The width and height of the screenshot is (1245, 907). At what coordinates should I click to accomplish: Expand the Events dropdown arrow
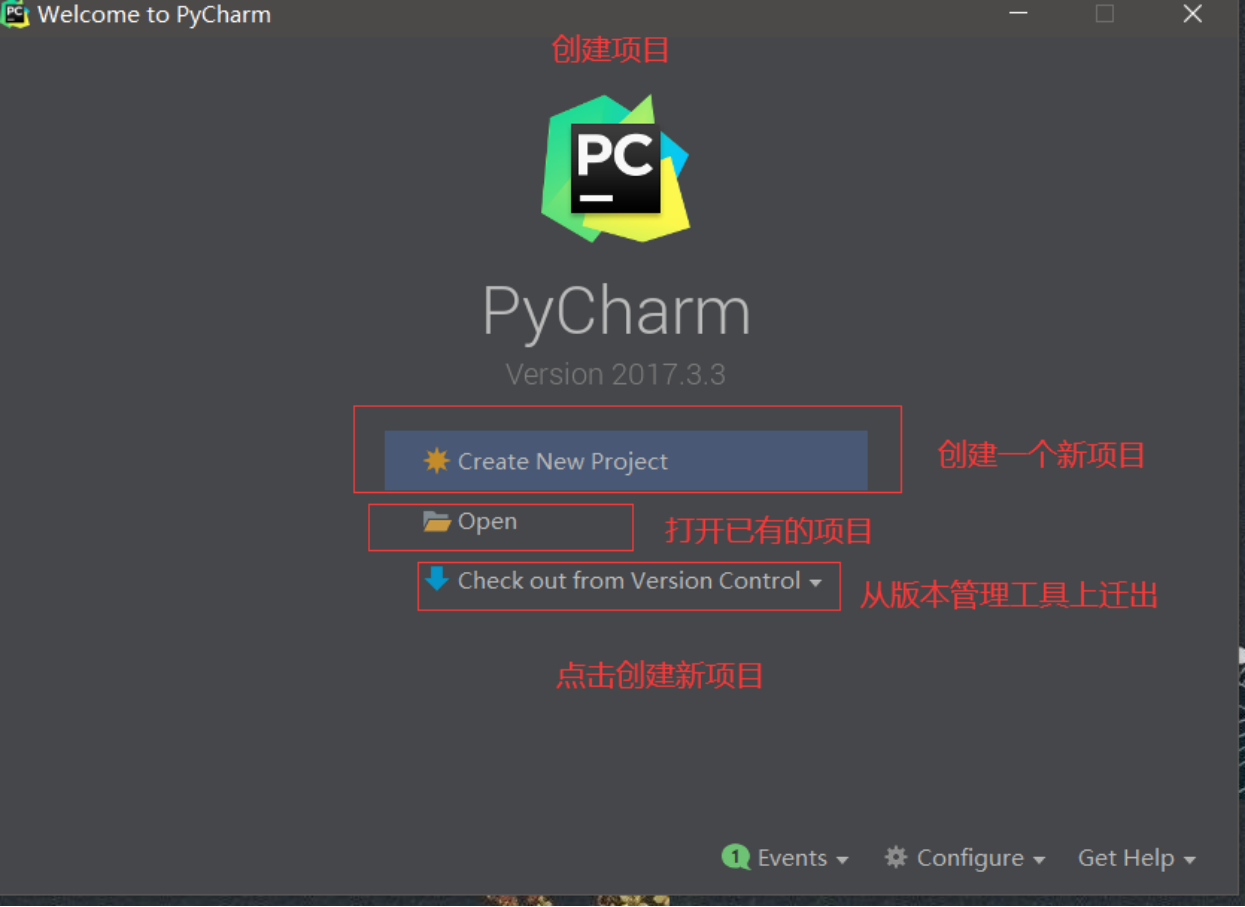click(842, 860)
